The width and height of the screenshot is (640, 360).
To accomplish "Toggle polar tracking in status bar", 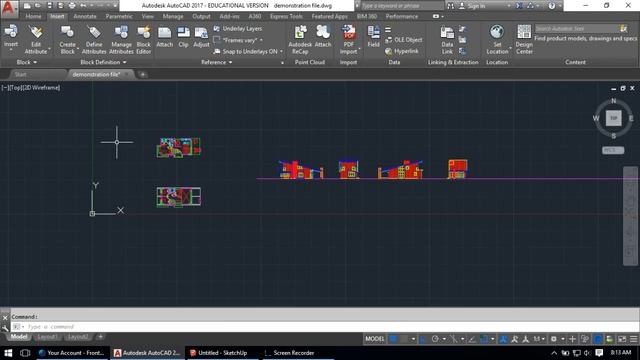I will [435, 339].
